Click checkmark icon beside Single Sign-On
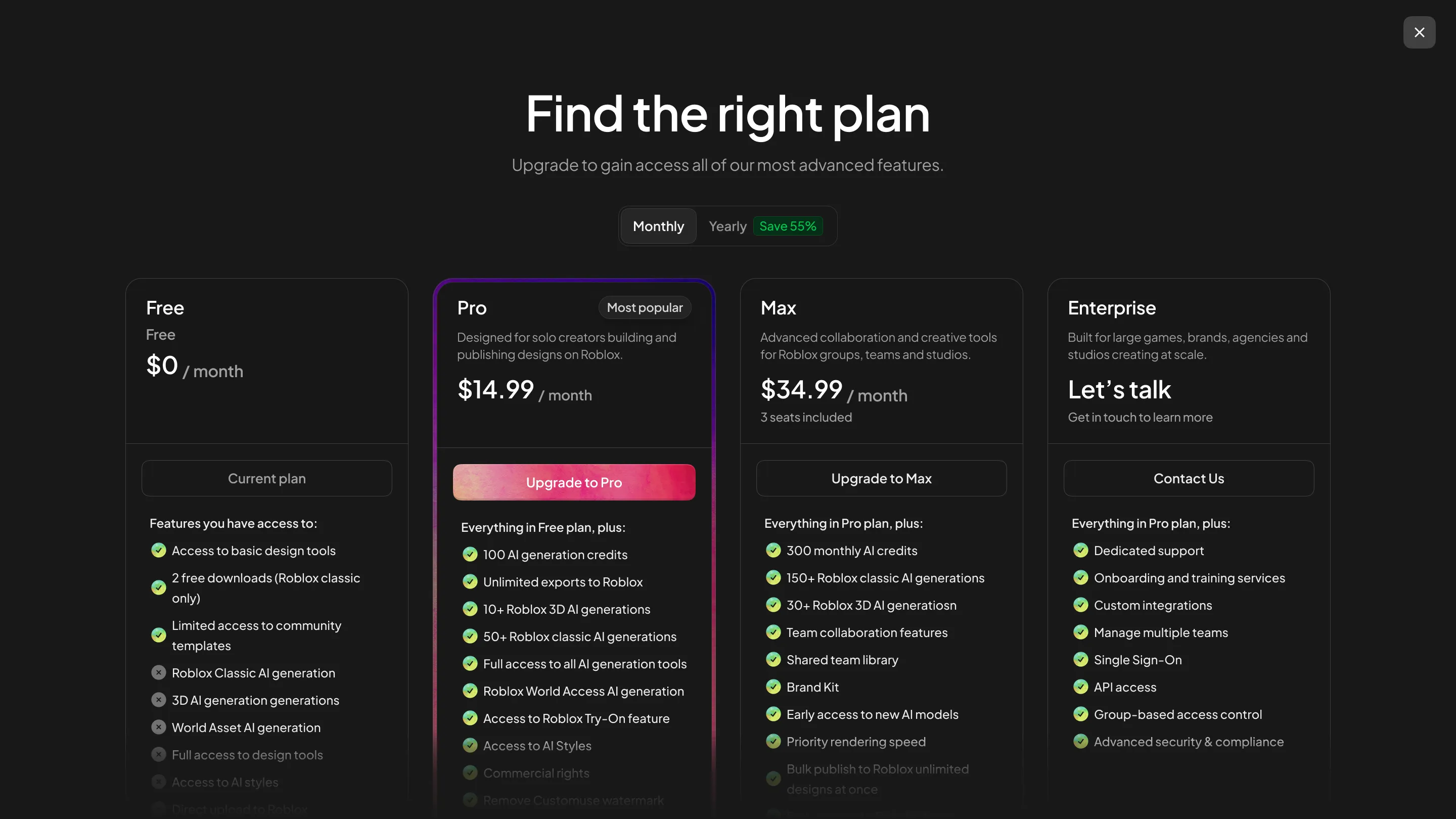 (x=1081, y=660)
